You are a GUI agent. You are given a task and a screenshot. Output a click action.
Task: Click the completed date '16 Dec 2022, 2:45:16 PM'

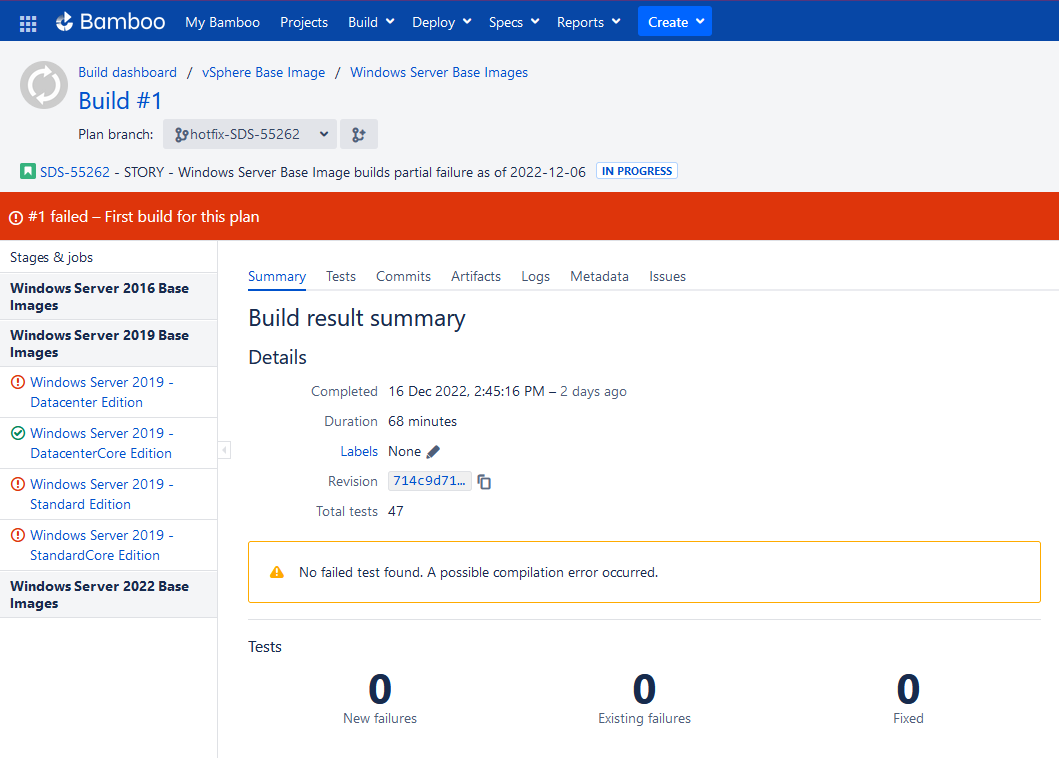tap(466, 392)
